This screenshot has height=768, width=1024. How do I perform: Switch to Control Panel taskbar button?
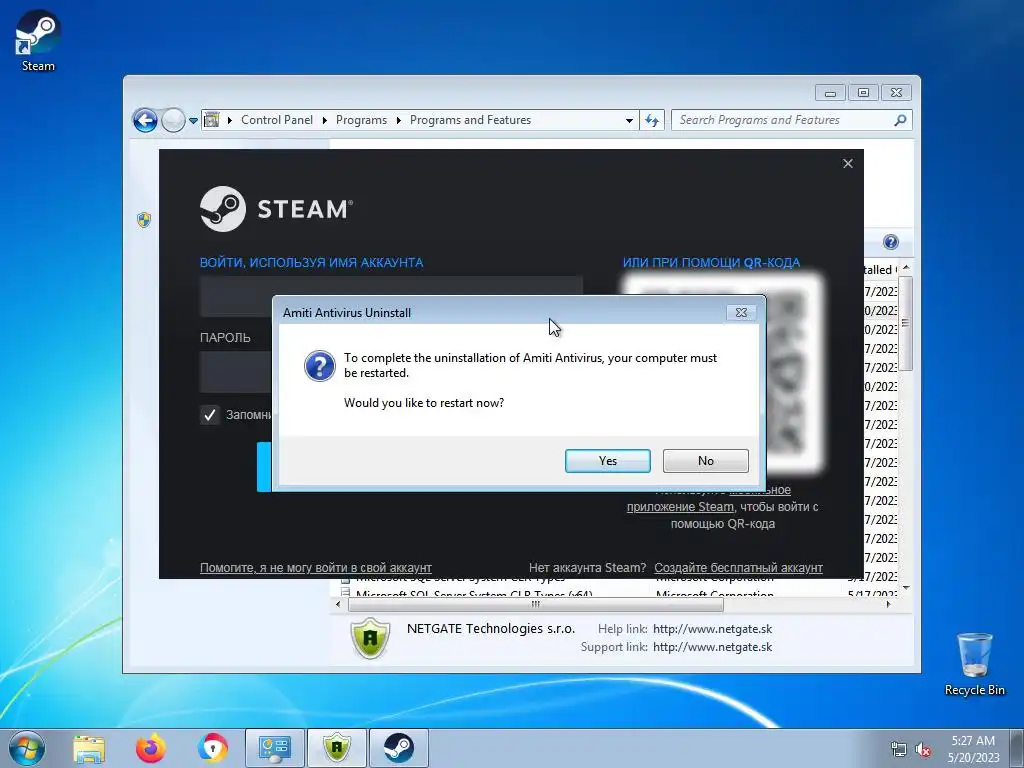(x=274, y=748)
